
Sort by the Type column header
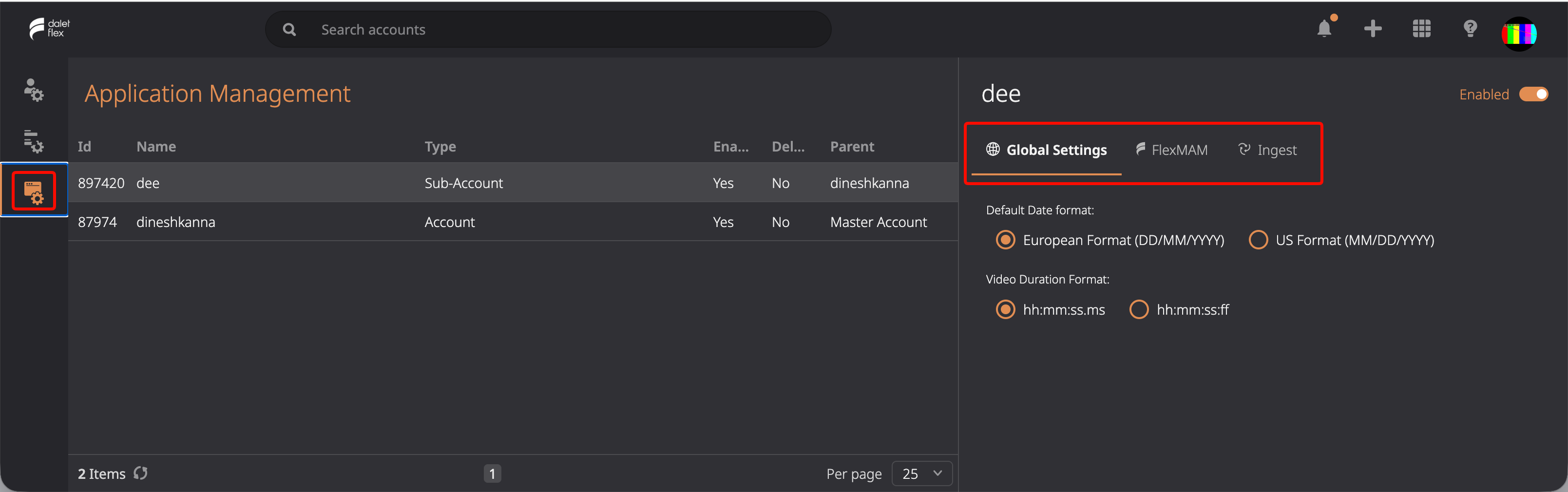(x=440, y=147)
